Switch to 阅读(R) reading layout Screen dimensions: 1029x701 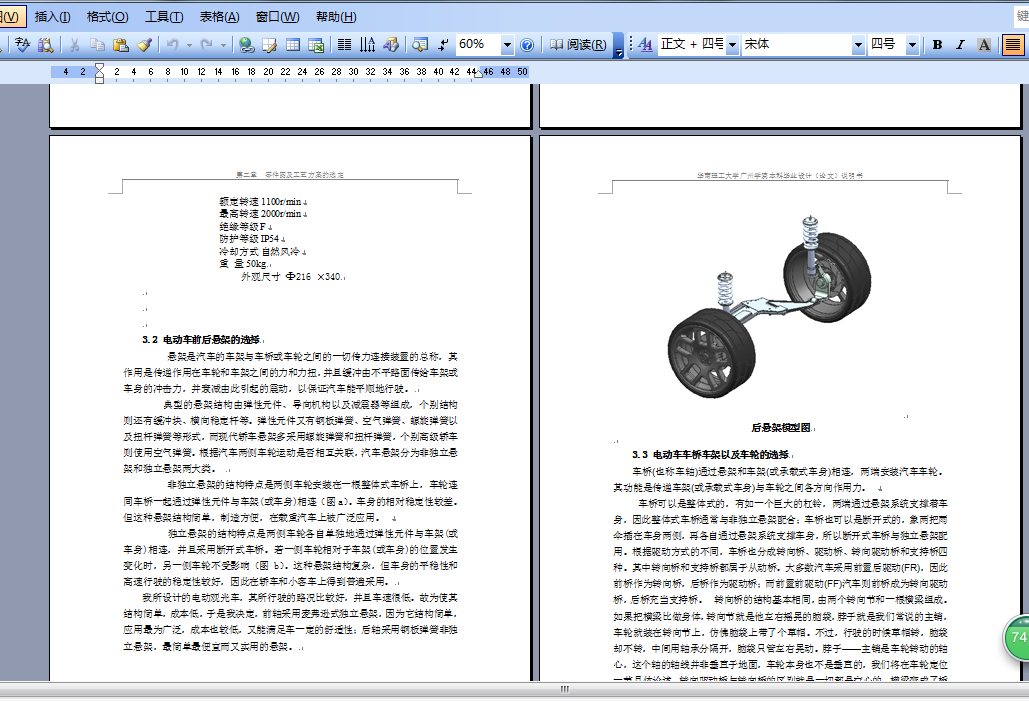(578, 45)
